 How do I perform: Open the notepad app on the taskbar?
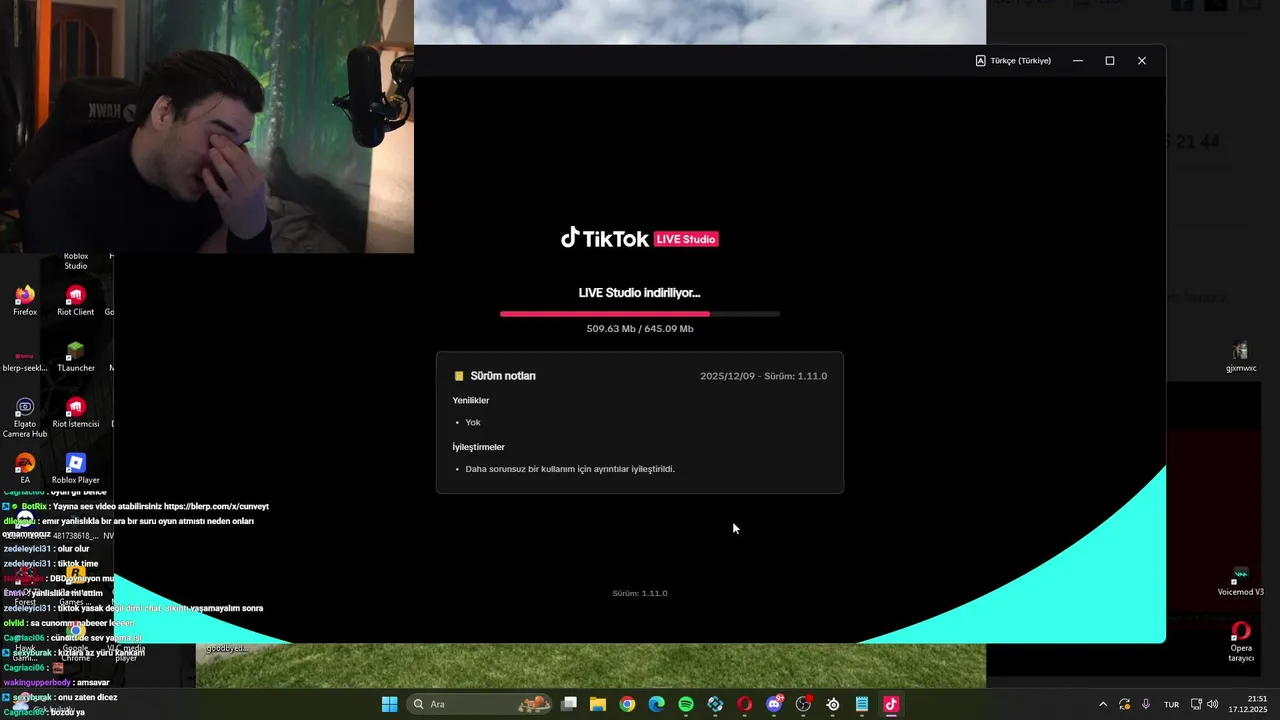coord(862,704)
